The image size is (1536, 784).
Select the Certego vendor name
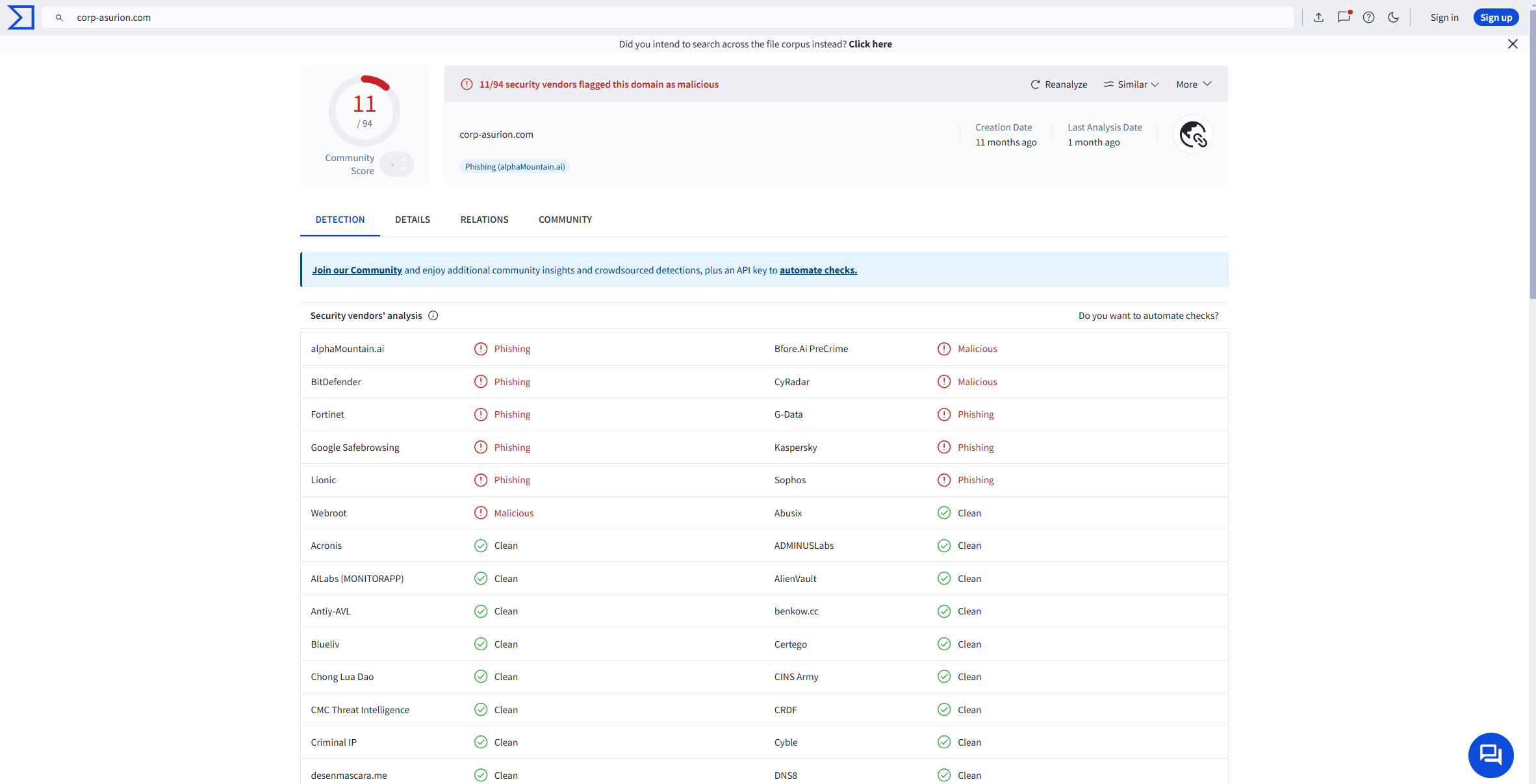(x=790, y=644)
